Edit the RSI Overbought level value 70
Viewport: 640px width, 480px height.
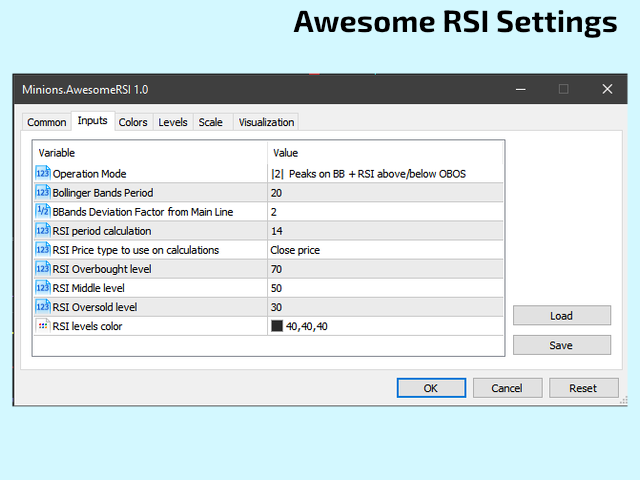tap(385, 268)
